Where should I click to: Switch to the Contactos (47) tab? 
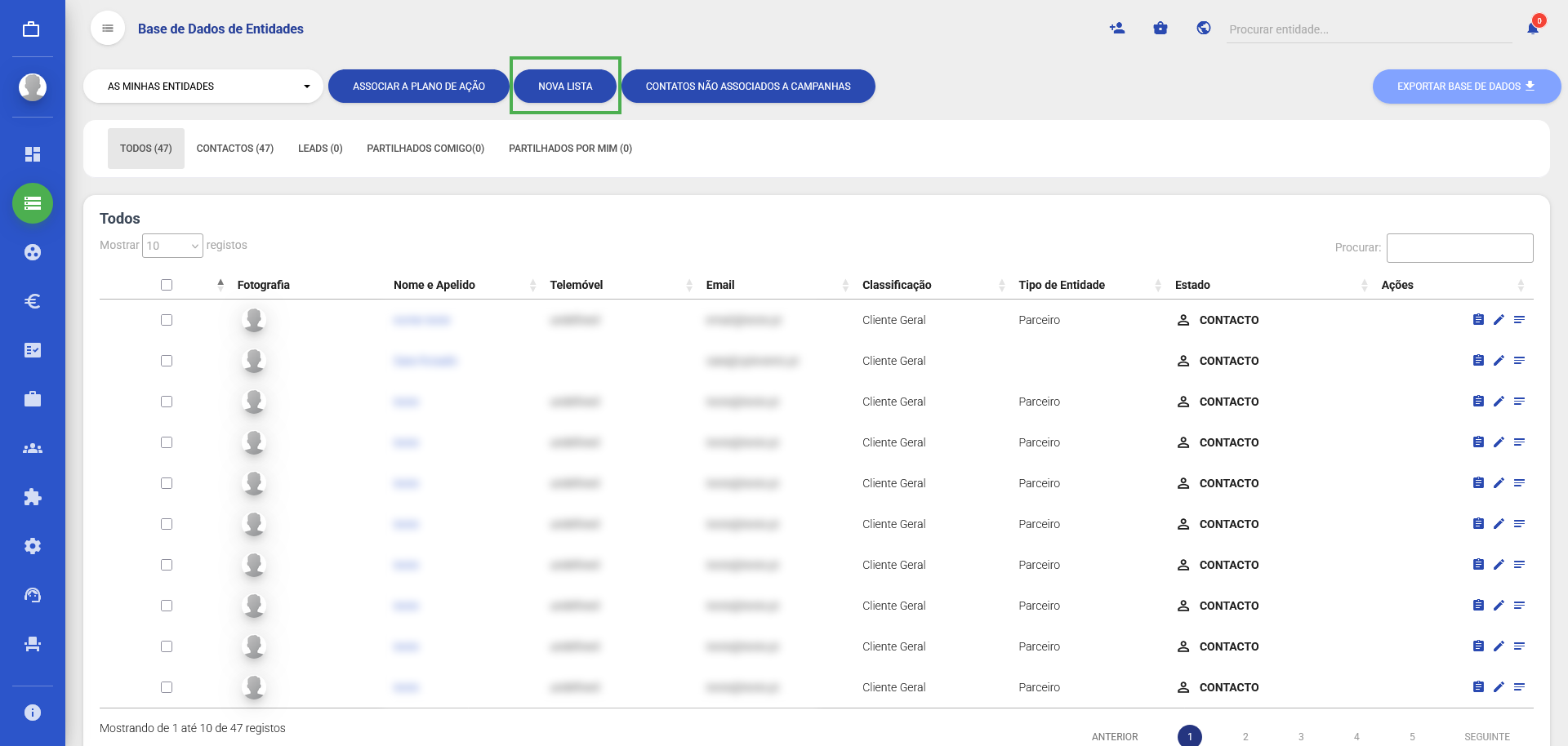click(235, 149)
